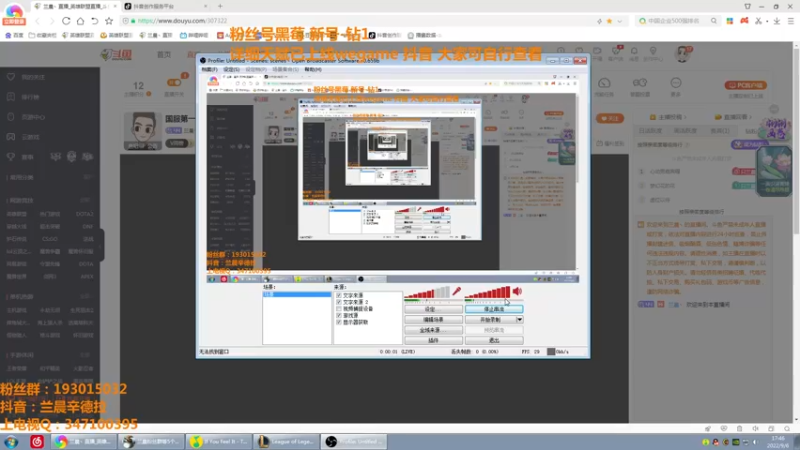Click the star bookmark icon beside the home button
800x450 pixels.
109,21
